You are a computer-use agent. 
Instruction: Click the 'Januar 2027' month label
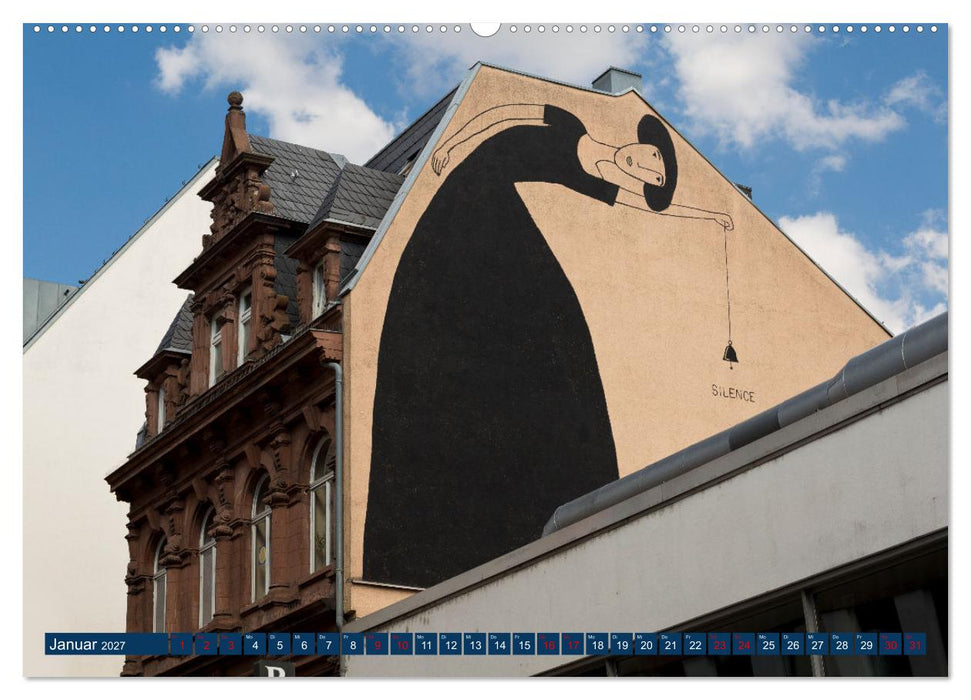click(x=87, y=644)
